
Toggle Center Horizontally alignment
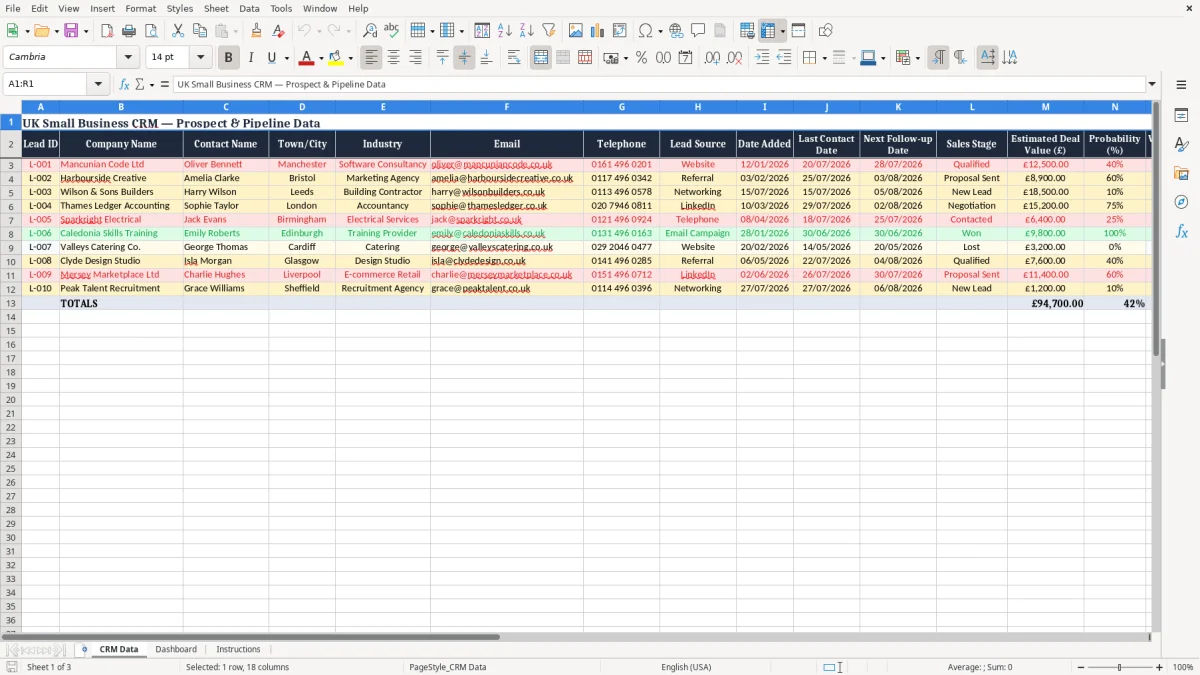[x=393, y=58]
